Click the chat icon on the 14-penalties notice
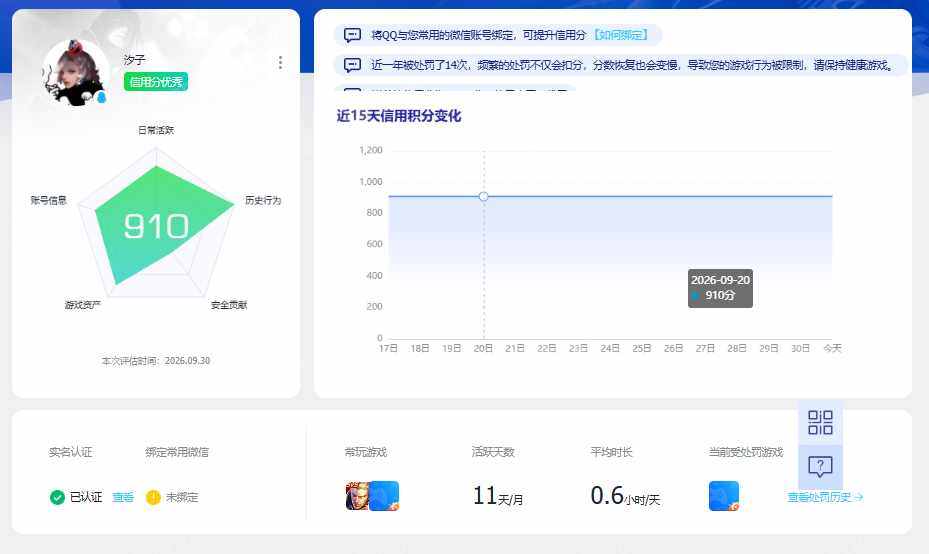Image resolution: width=929 pixels, height=554 pixels. click(x=353, y=65)
